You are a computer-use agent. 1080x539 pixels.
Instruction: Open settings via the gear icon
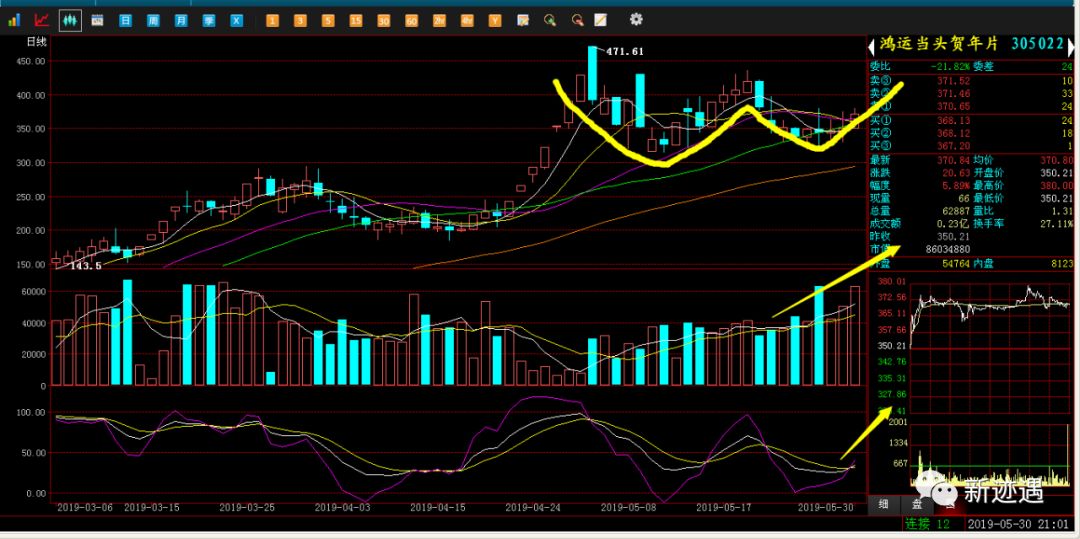(636, 19)
